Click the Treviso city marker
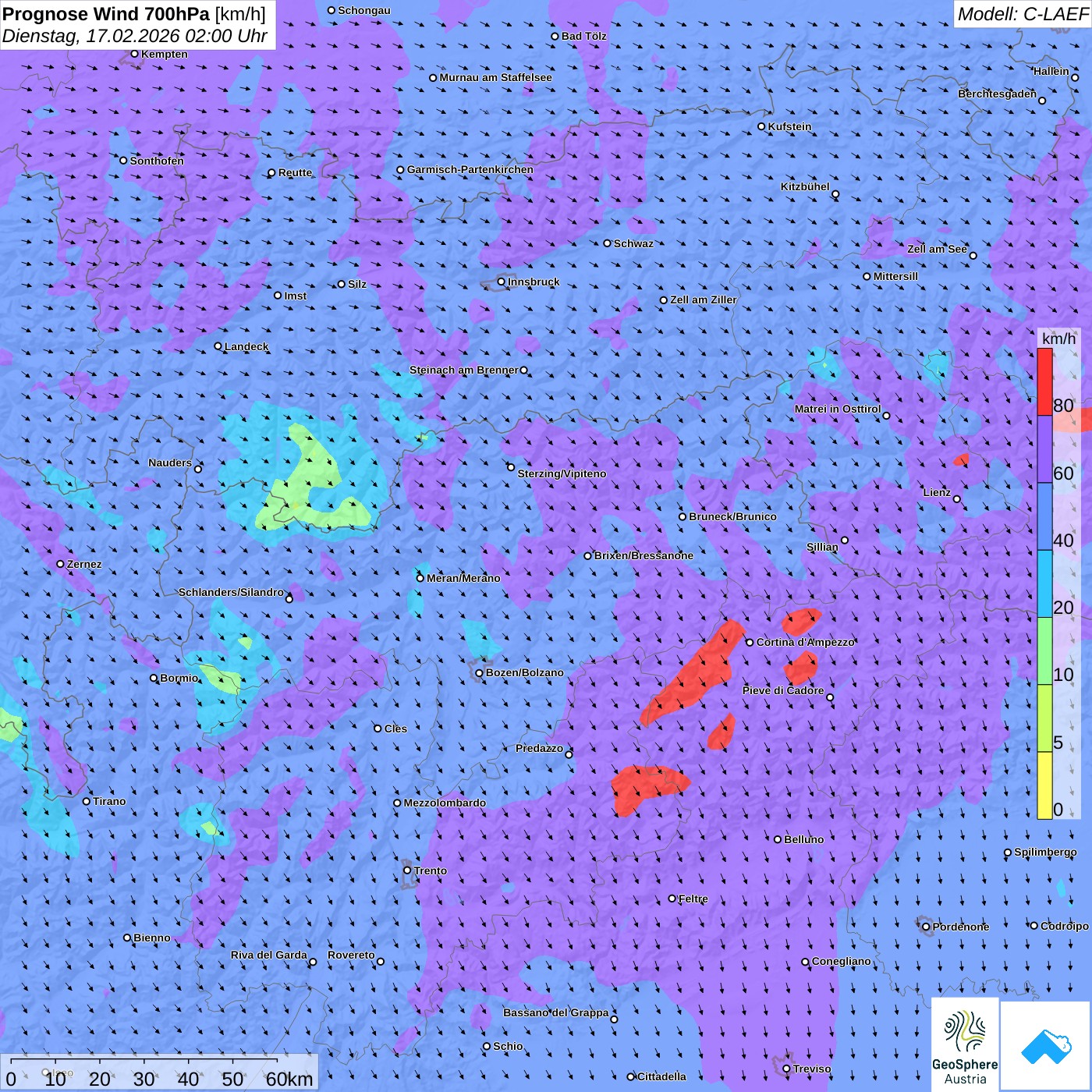This screenshot has width=1092, height=1092. pos(786,1069)
